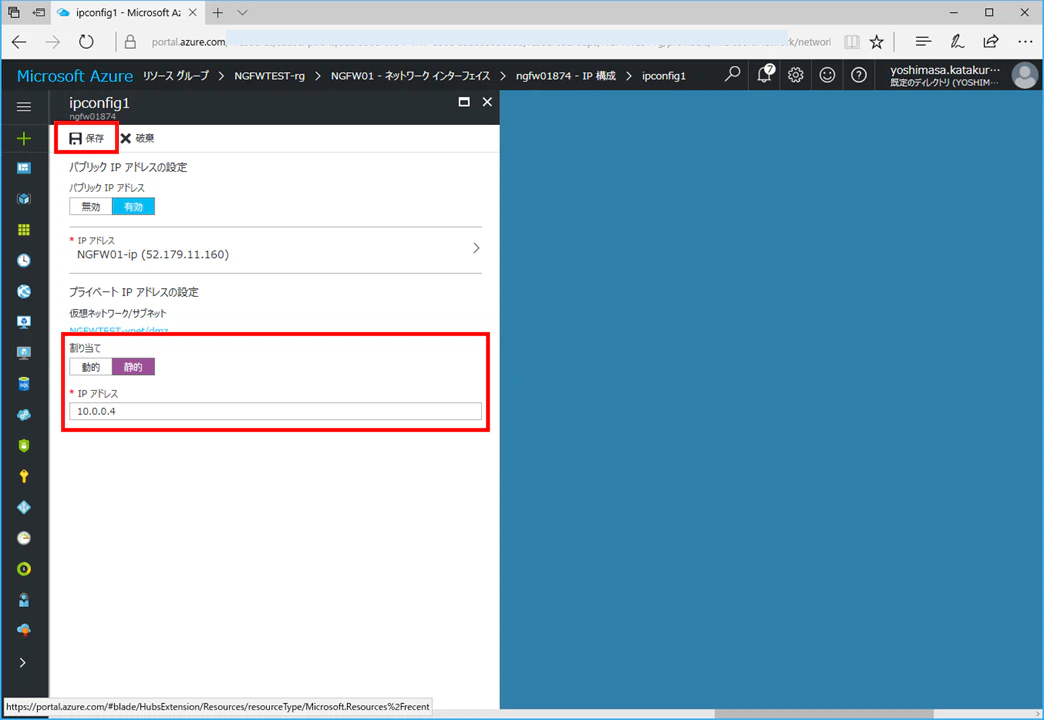The height and width of the screenshot is (720, 1044).
Task: Select the ipconfig1 - Microsoft Azure tab
Action: pyautogui.click(x=127, y=13)
